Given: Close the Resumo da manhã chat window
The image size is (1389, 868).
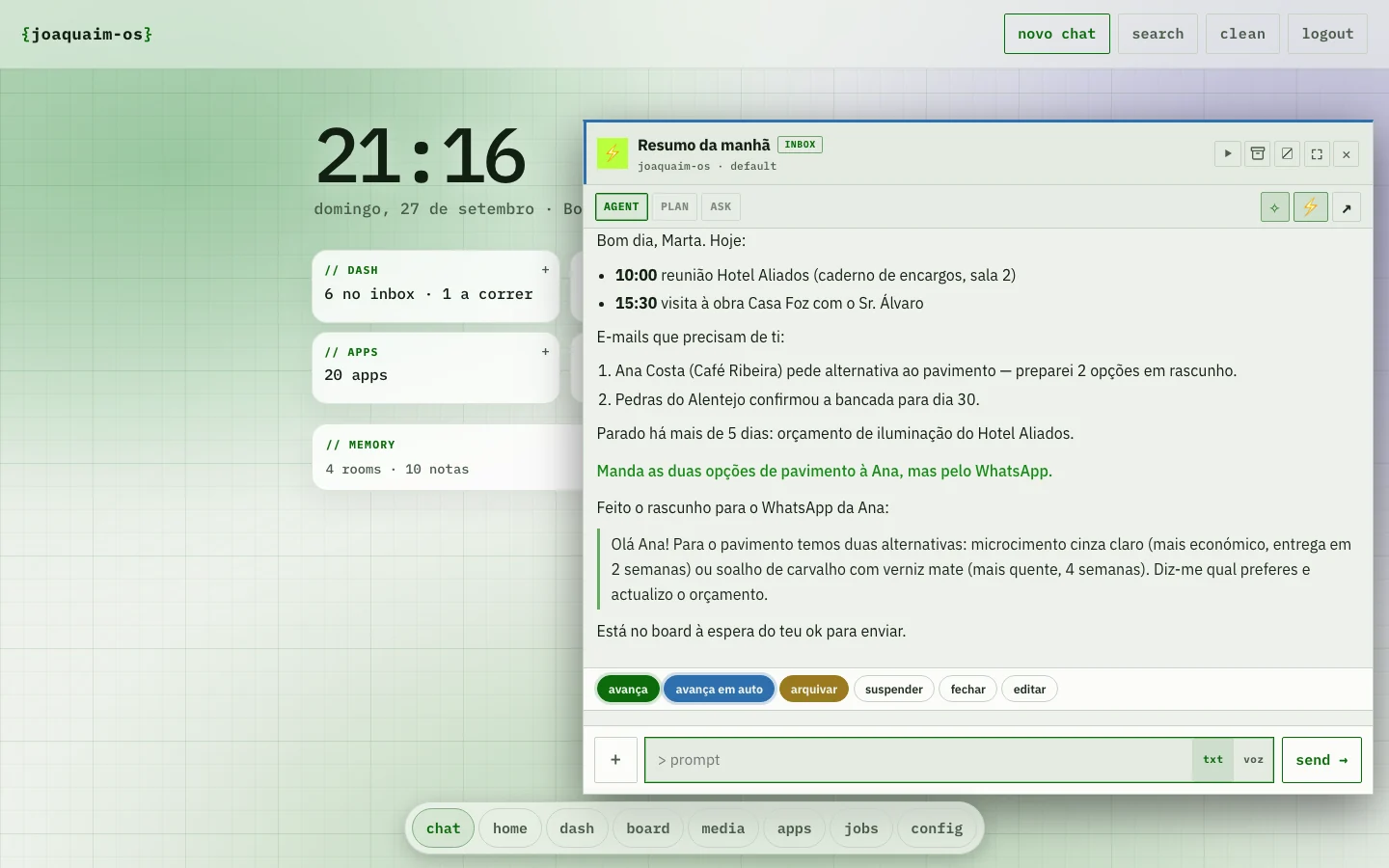Looking at the screenshot, I should click(1347, 153).
